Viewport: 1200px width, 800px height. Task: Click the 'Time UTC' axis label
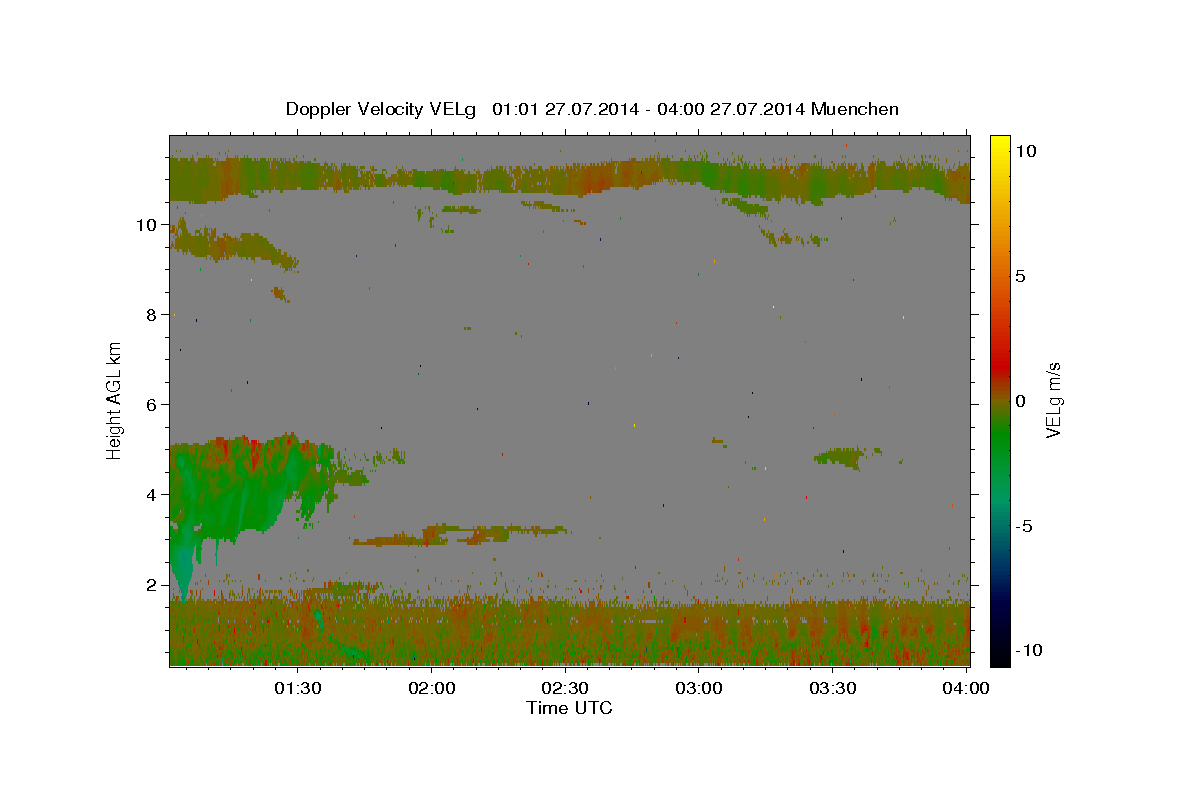coord(569,708)
